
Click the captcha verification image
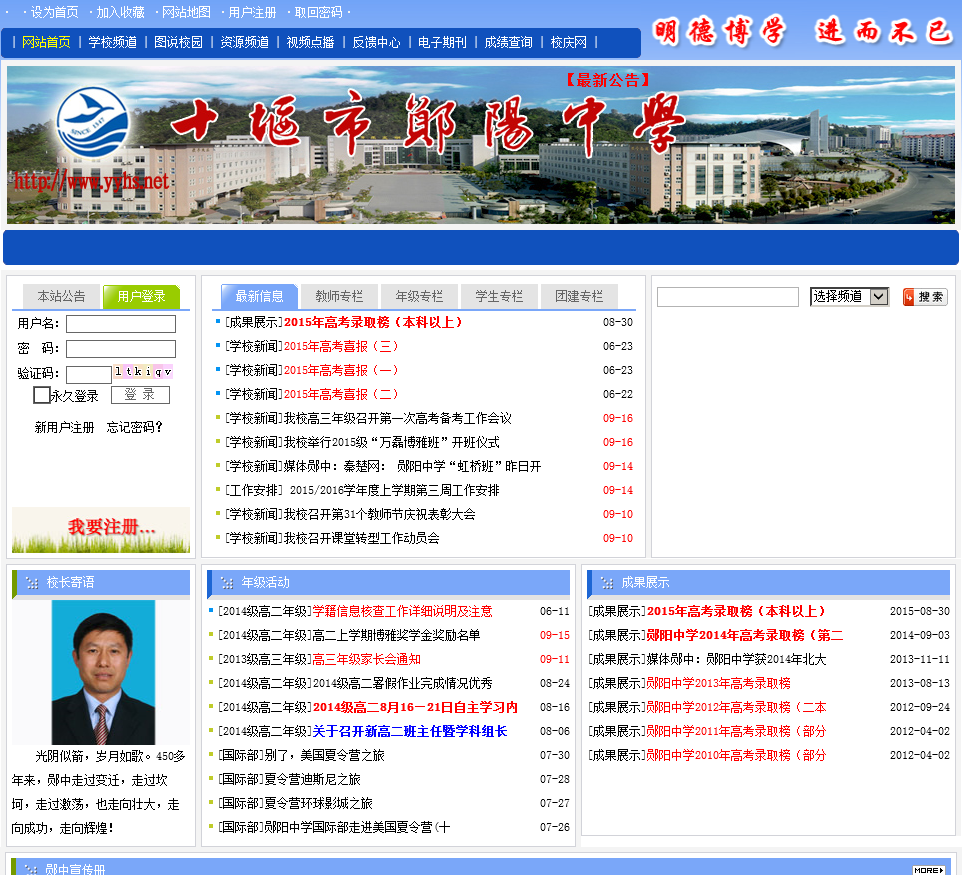pos(144,371)
